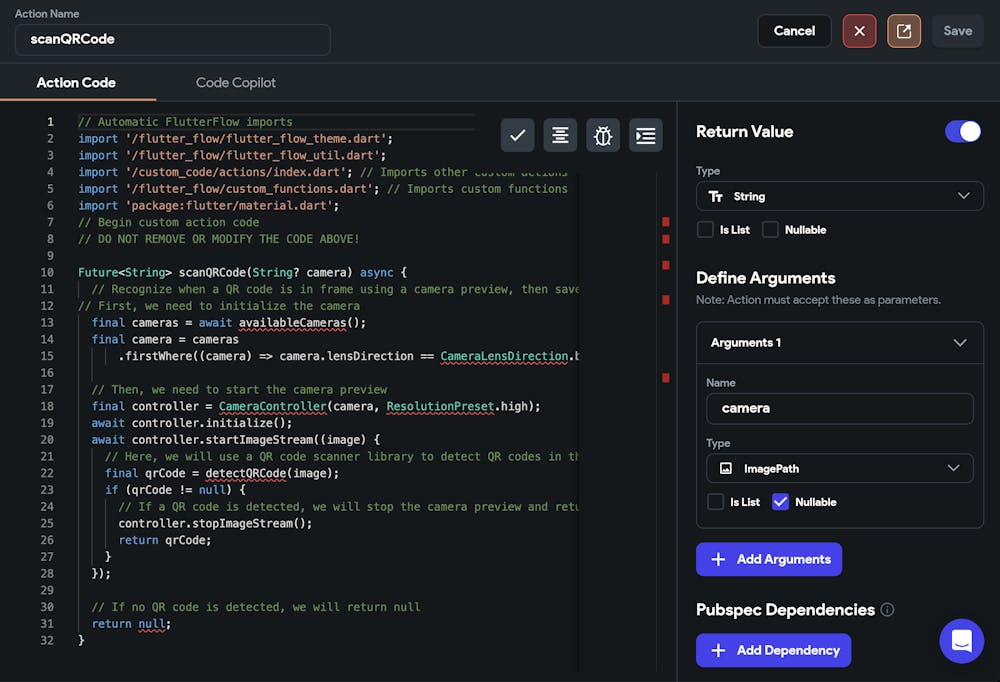Click the Add Dependency button

click(773, 650)
